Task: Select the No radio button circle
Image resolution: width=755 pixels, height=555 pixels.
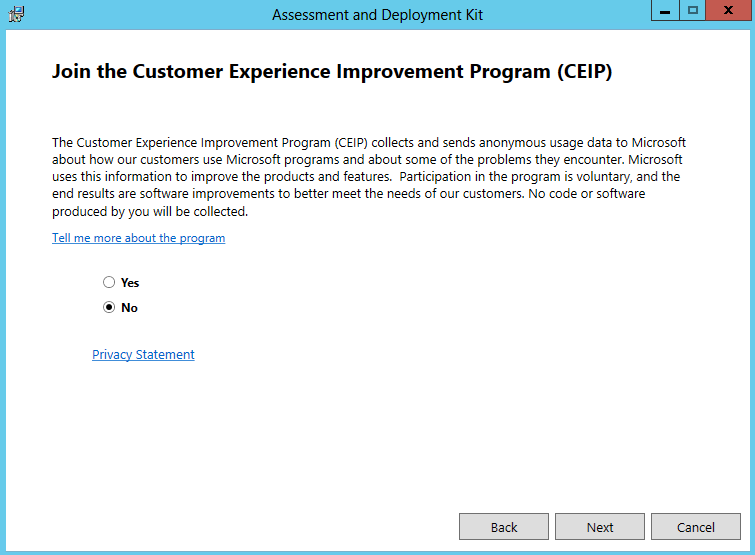Action: click(109, 307)
